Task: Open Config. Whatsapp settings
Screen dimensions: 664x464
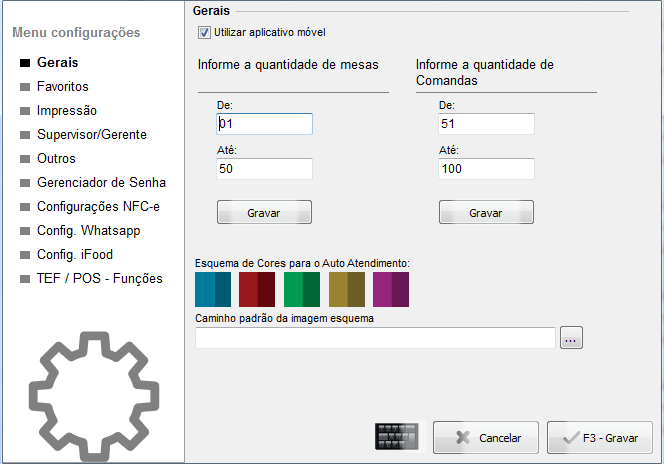Action: [88, 231]
